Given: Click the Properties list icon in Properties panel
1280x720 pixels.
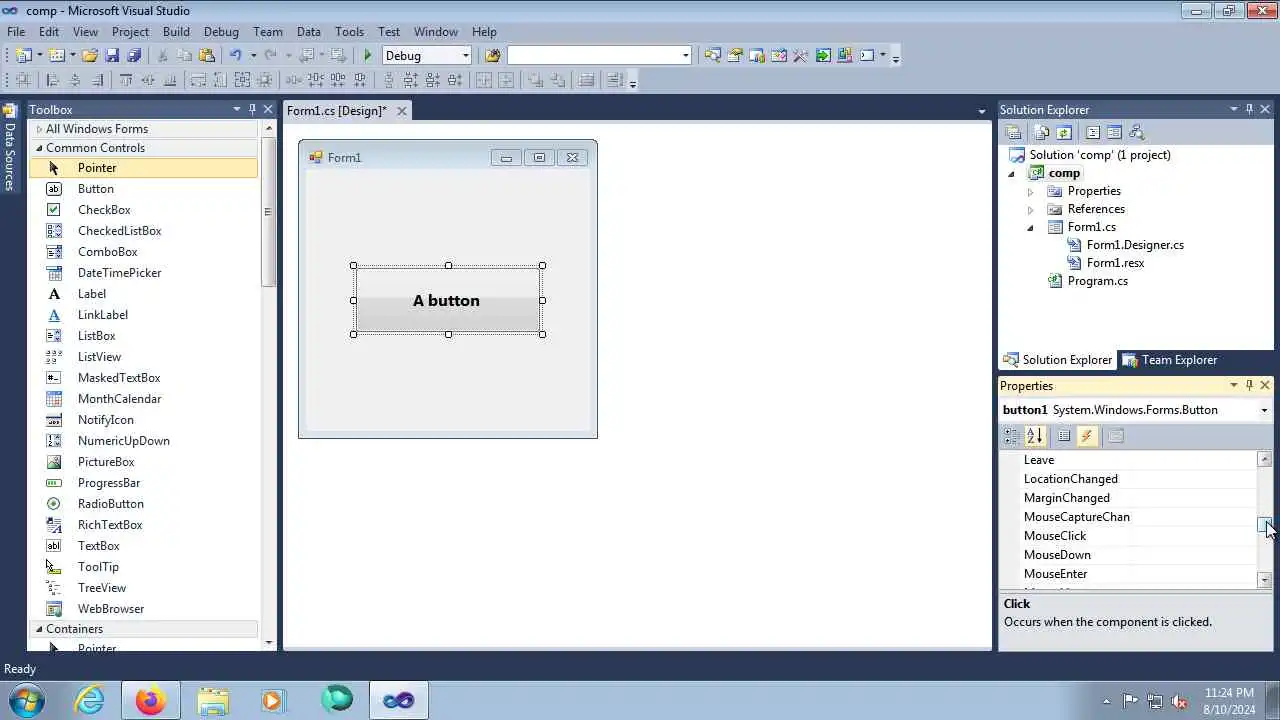Looking at the screenshot, I should click(x=1064, y=436).
